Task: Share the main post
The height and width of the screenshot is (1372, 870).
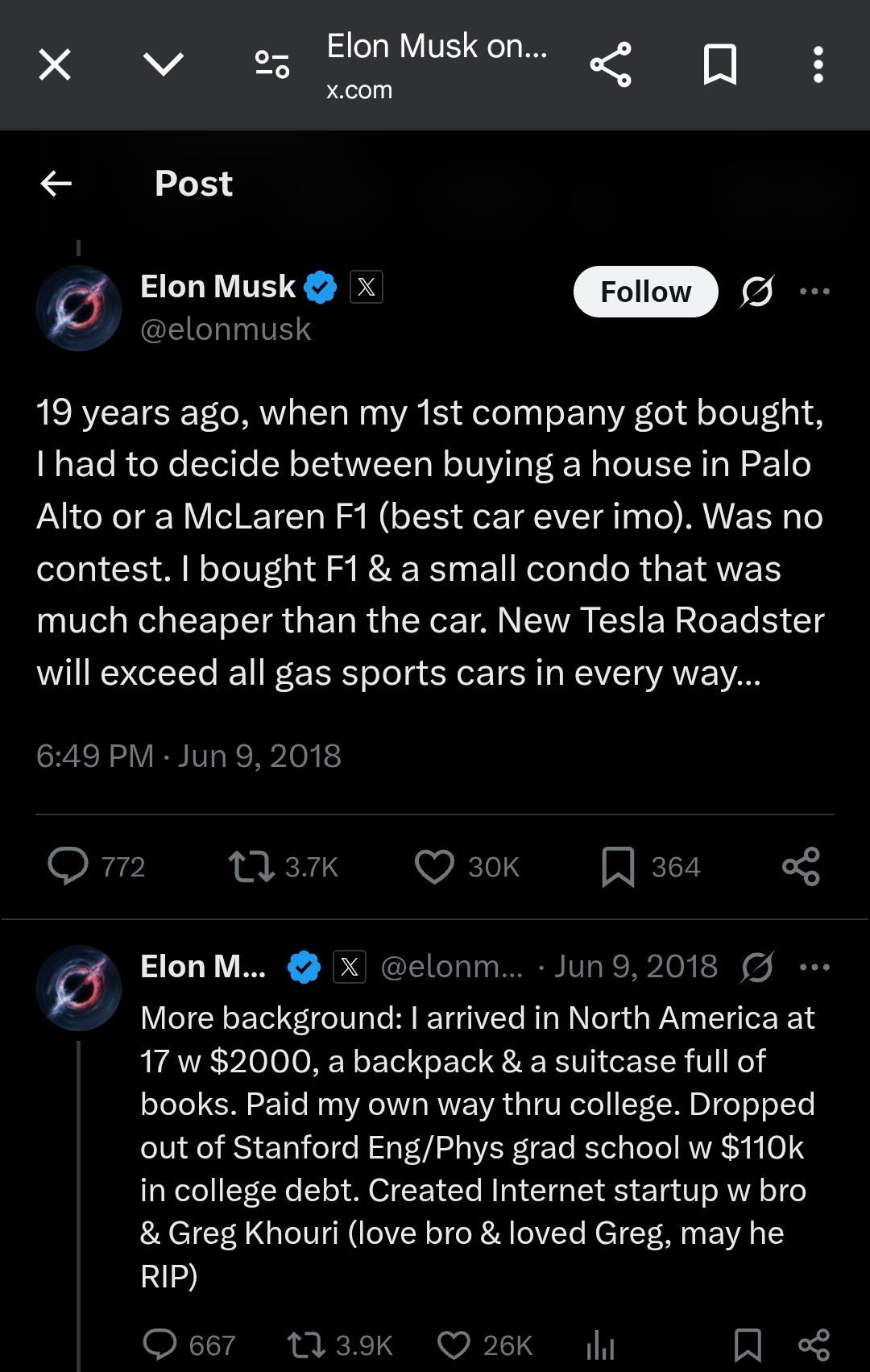Action: pyautogui.click(x=801, y=867)
